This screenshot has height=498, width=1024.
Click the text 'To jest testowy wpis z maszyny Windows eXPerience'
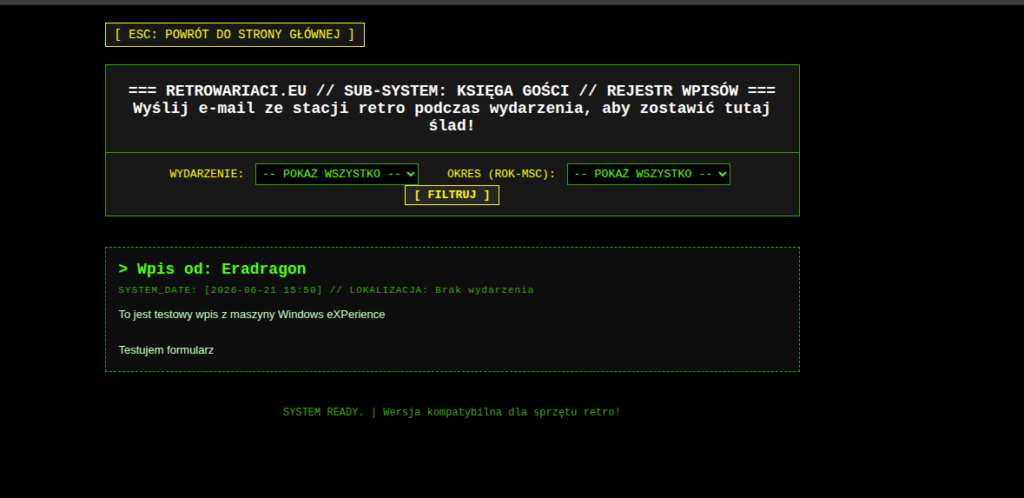click(251, 315)
